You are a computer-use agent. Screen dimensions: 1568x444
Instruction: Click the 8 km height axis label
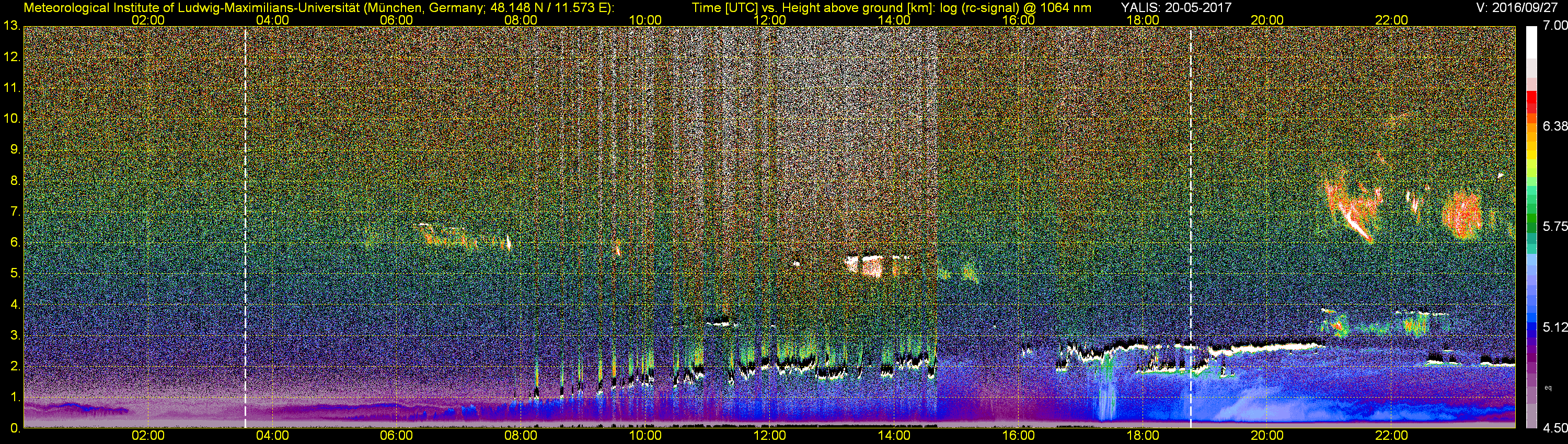15,180
